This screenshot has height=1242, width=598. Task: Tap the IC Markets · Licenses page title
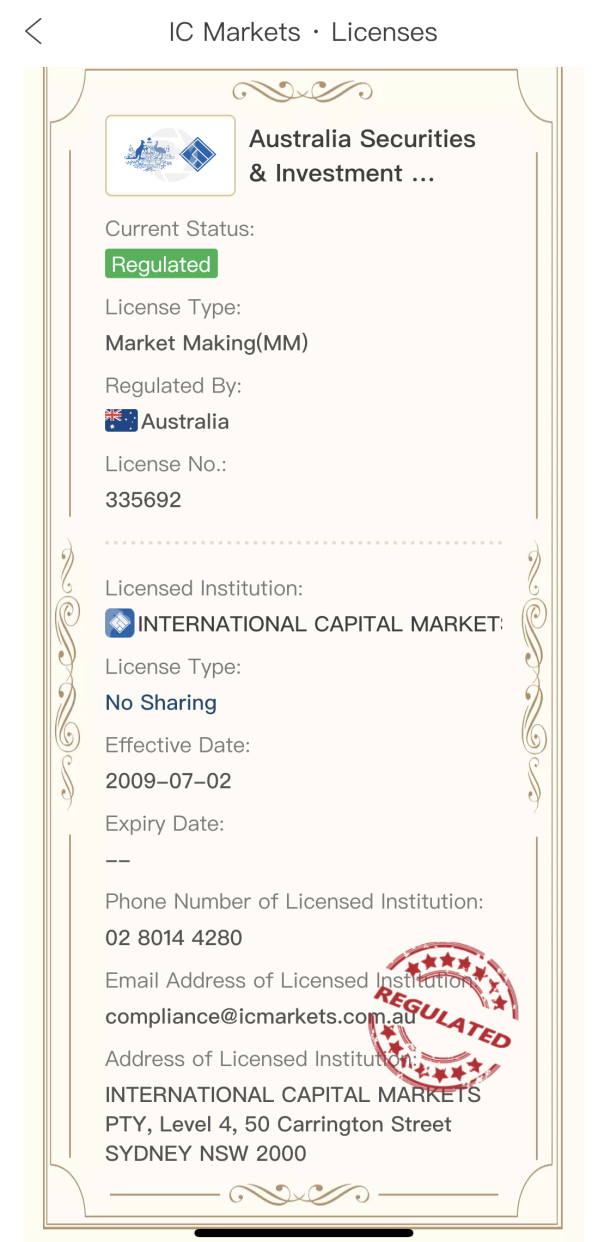click(x=303, y=32)
